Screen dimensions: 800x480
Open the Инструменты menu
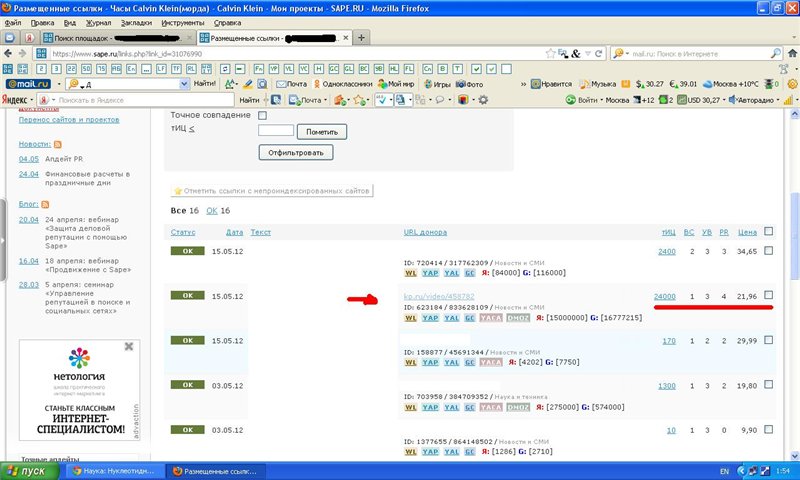(183, 23)
